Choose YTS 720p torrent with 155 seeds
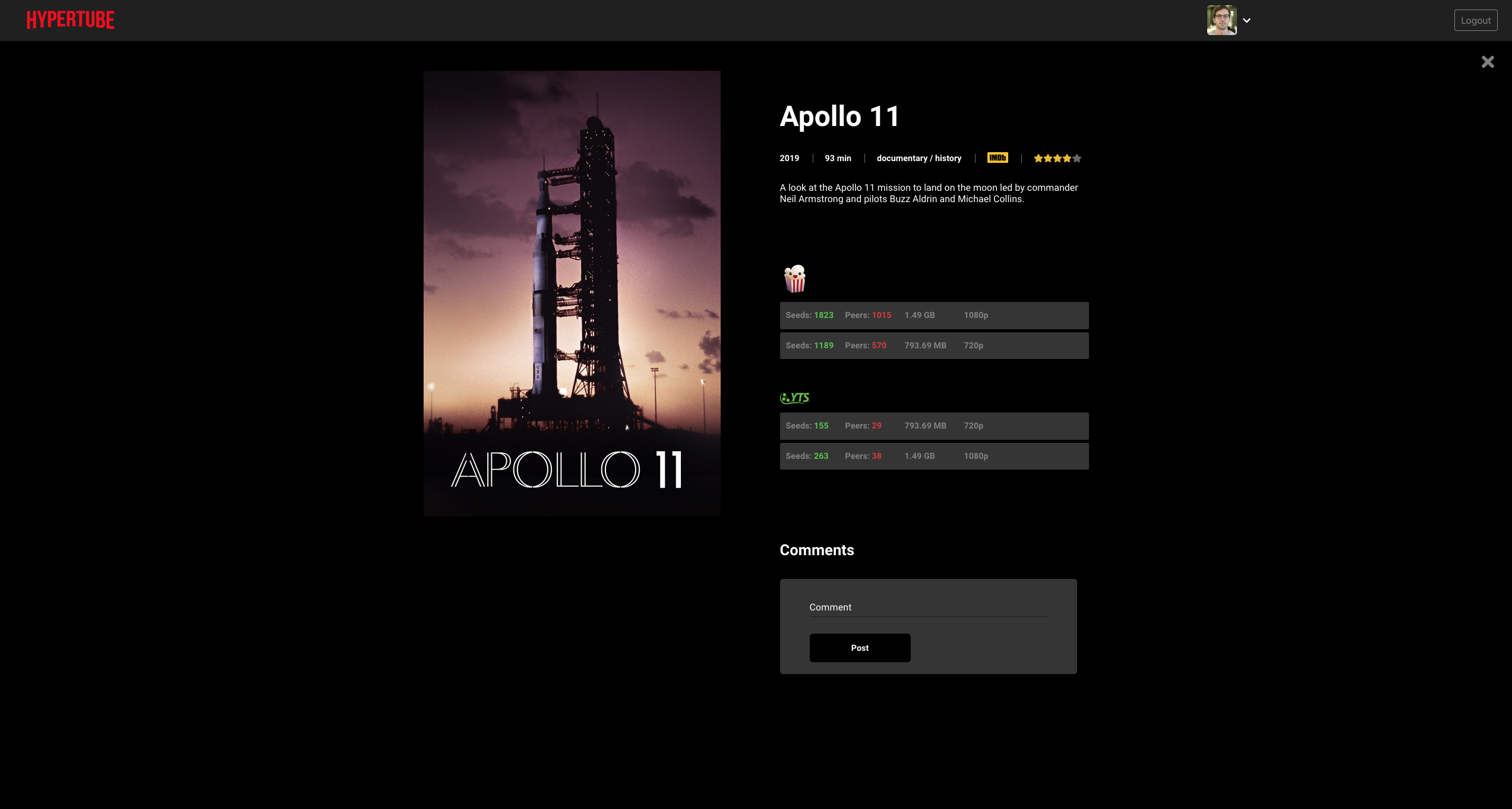Image resolution: width=1512 pixels, height=809 pixels. (933, 426)
